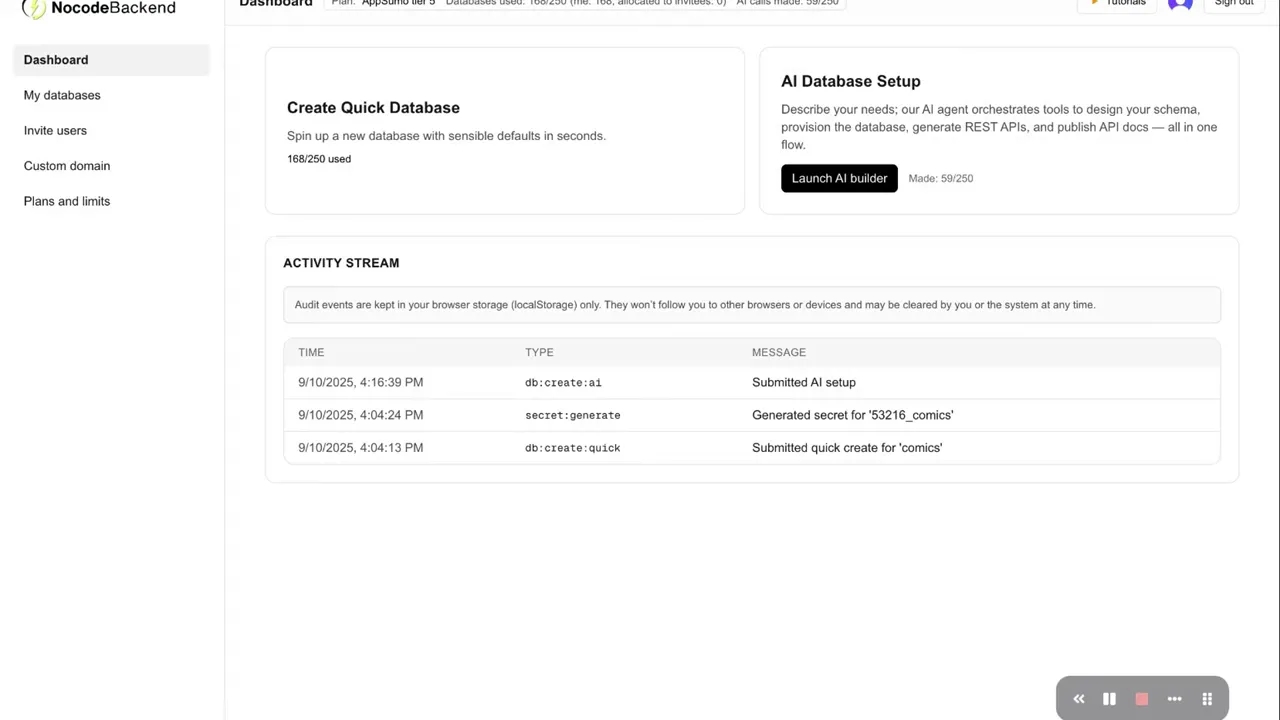The width and height of the screenshot is (1280, 720).
Task: Open the three-dot more options menu
Action: [x=1175, y=699]
